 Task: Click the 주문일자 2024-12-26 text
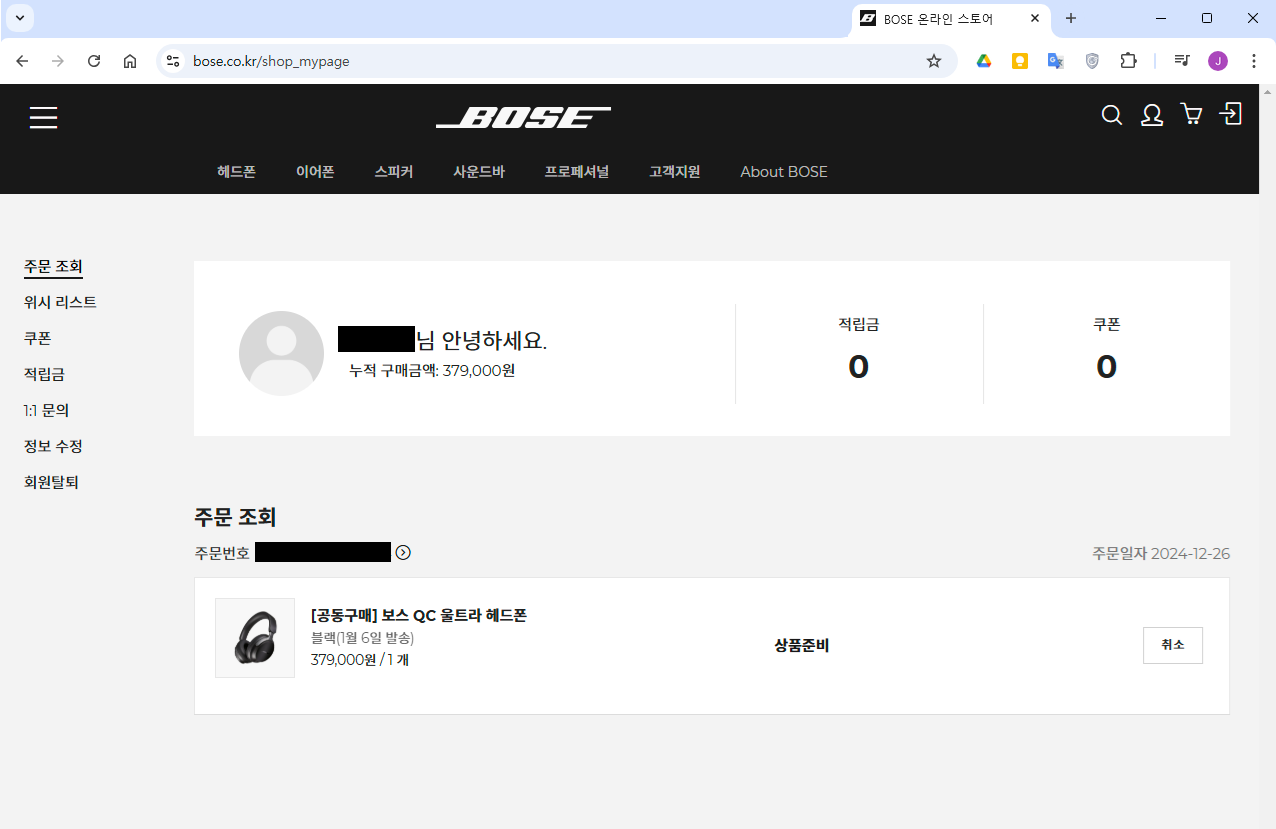tap(1161, 553)
